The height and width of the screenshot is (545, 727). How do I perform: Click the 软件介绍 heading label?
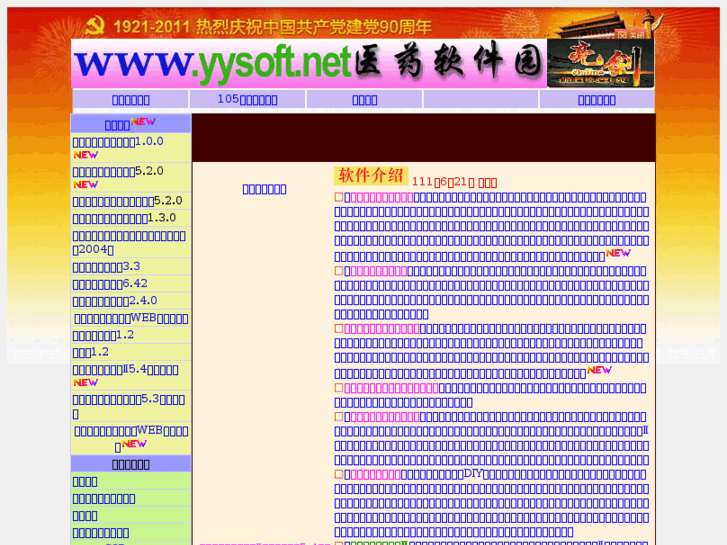(371, 175)
